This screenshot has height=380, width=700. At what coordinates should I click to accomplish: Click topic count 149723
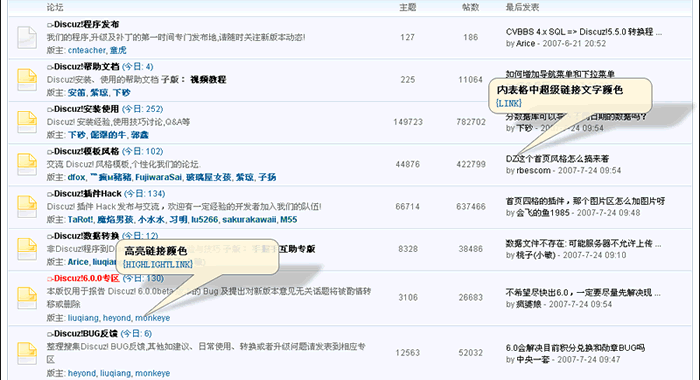[408, 122]
